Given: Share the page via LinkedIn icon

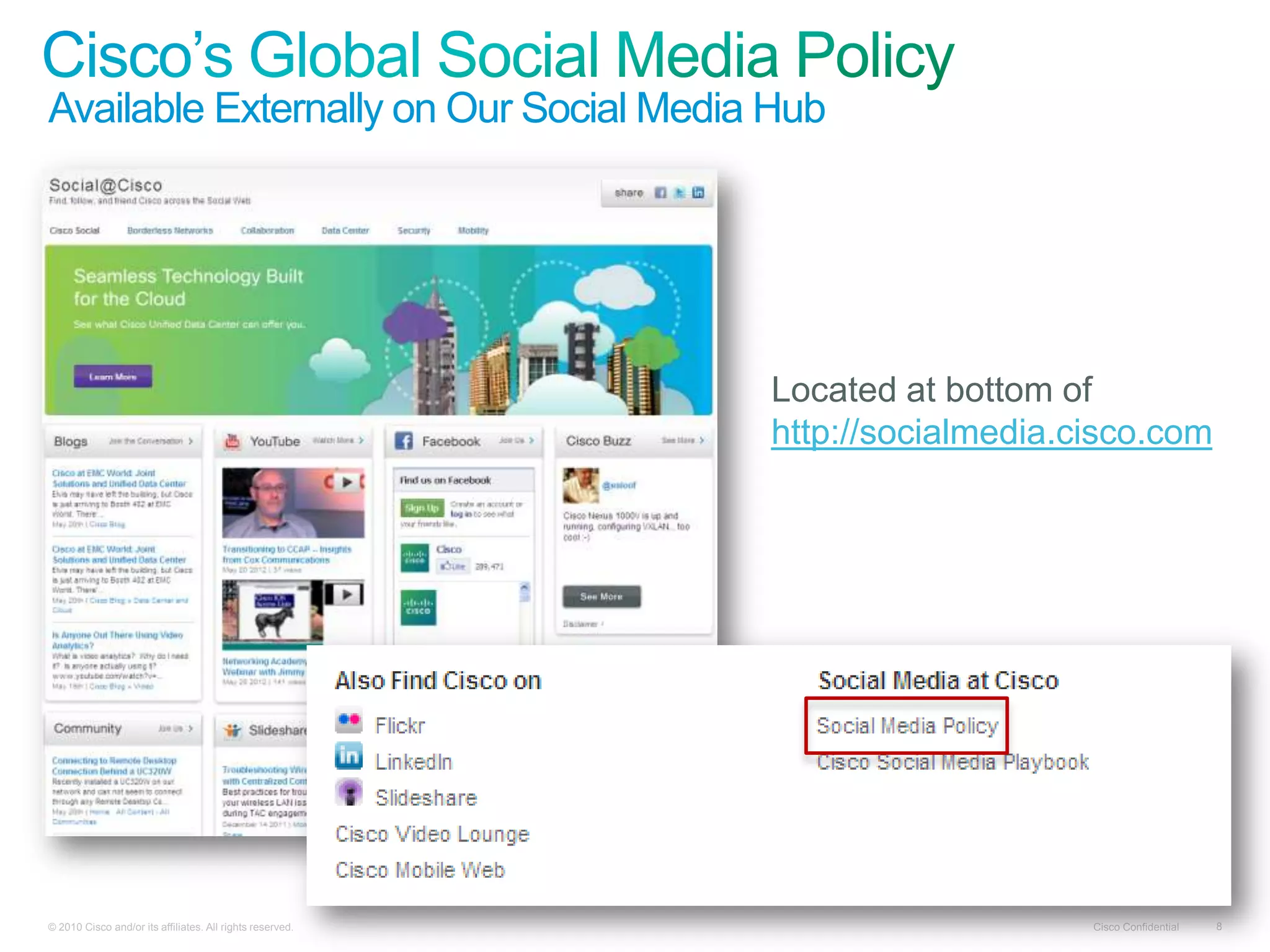Looking at the screenshot, I should (698, 193).
